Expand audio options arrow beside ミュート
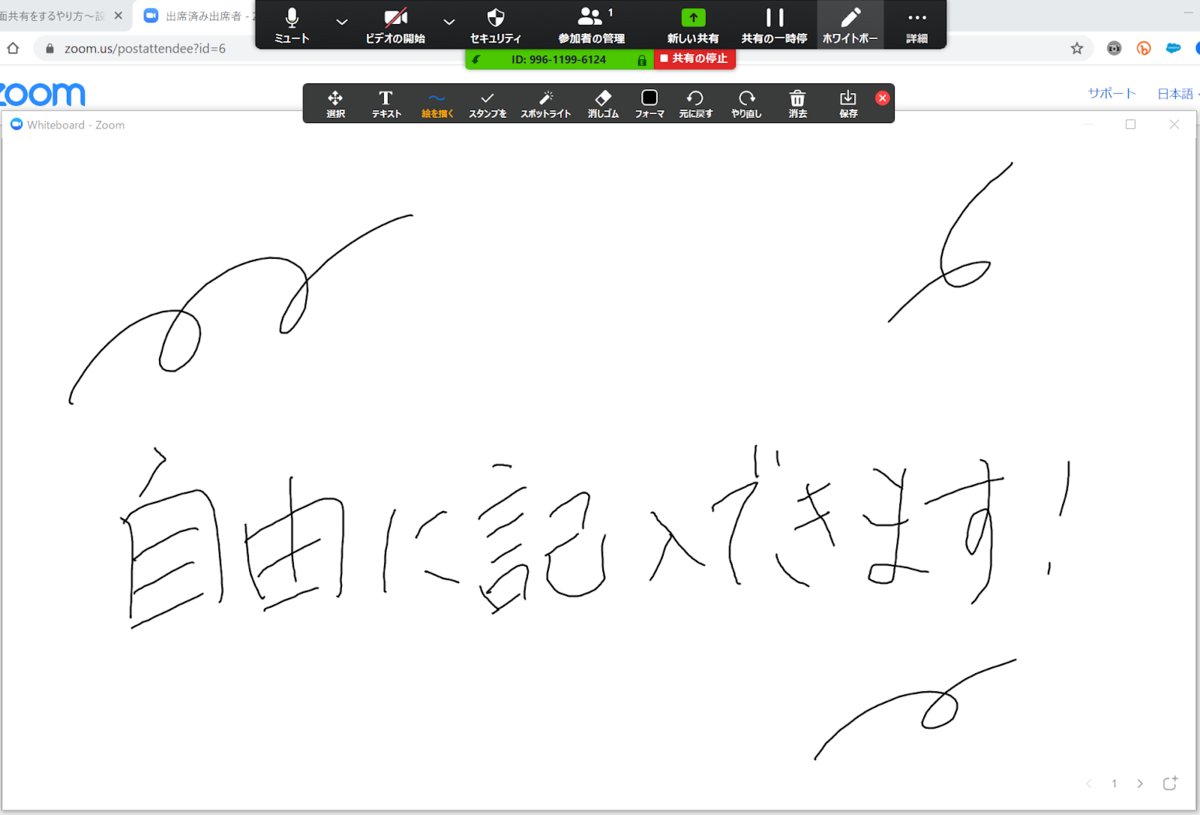The height and width of the screenshot is (815, 1200). click(x=342, y=22)
